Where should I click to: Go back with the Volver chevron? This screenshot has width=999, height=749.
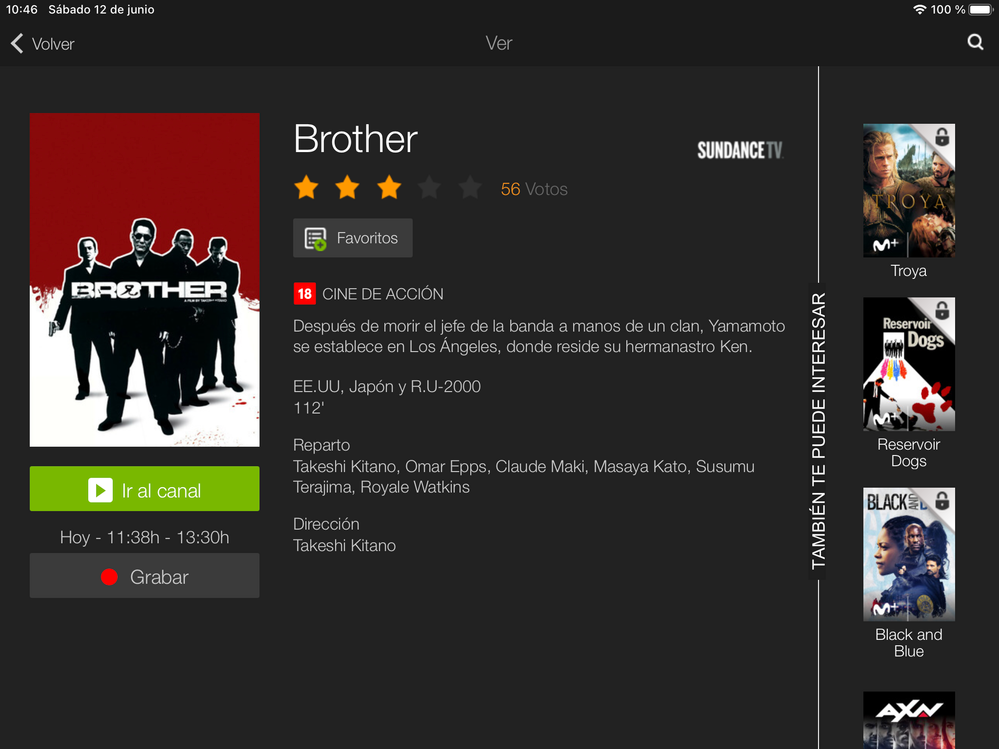[x=17, y=43]
